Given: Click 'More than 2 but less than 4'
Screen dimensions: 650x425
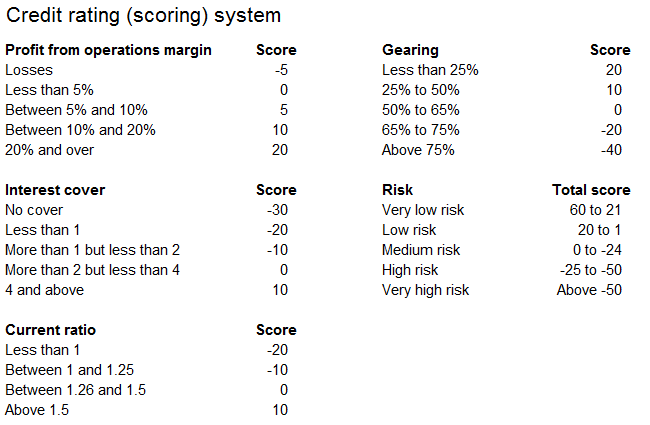Looking at the screenshot, I should point(92,270).
